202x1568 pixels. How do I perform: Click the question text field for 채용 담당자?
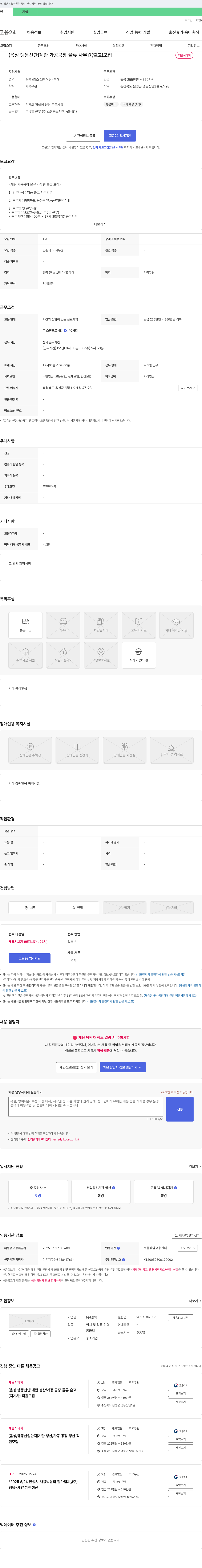pos(86,1107)
